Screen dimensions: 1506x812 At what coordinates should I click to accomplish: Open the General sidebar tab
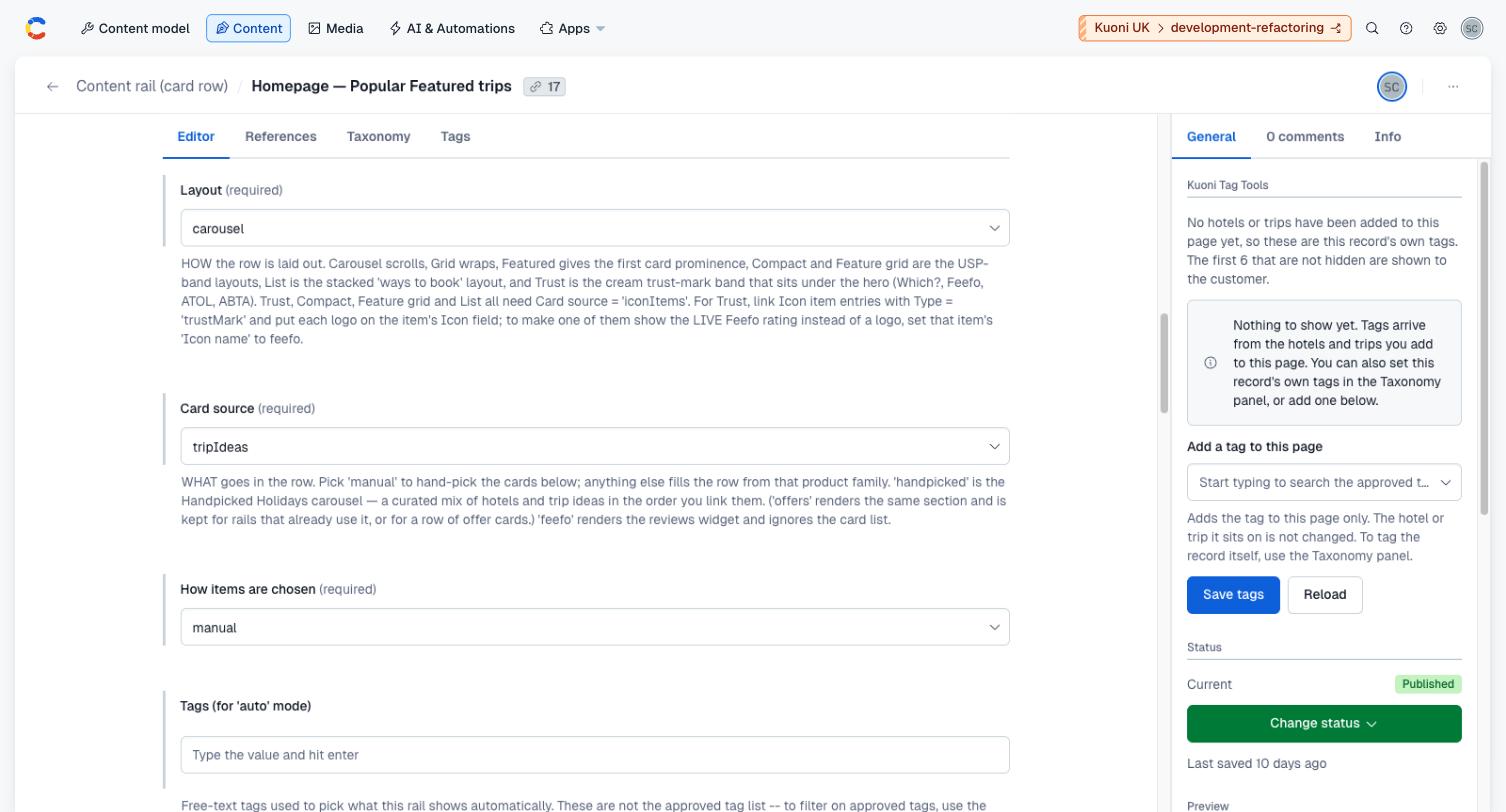click(x=1211, y=137)
